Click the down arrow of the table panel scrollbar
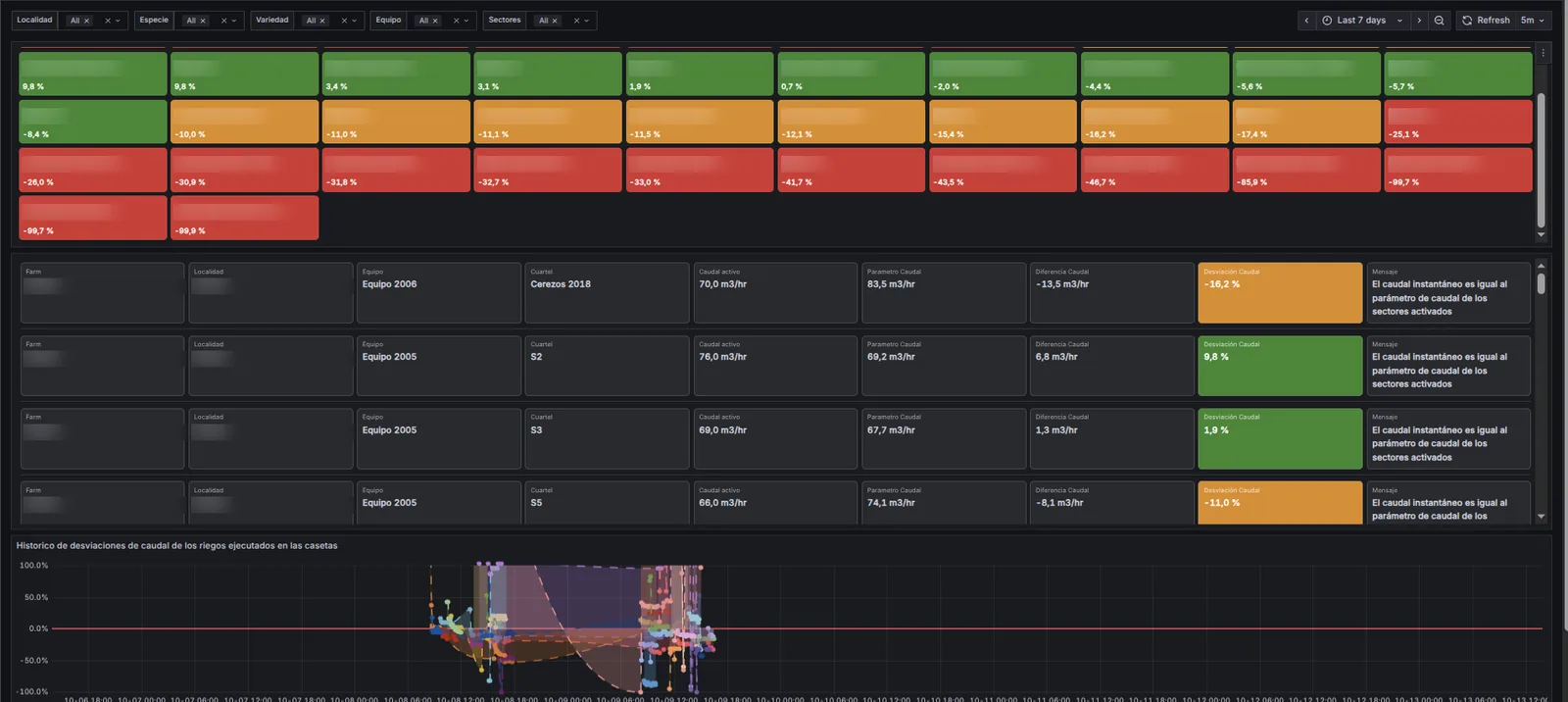1568x702 pixels. [x=1541, y=517]
